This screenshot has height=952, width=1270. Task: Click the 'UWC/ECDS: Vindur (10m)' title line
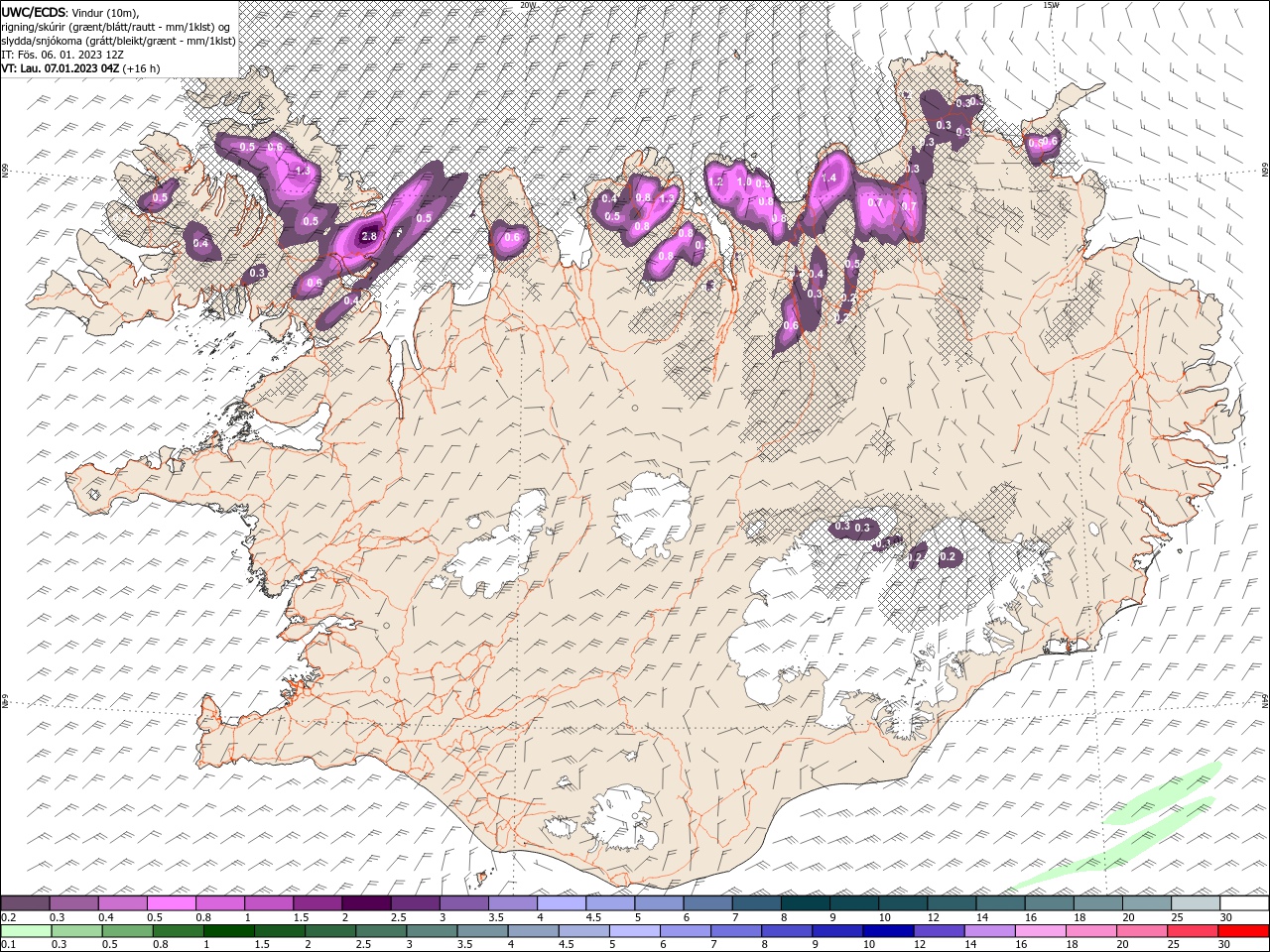(x=70, y=12)
